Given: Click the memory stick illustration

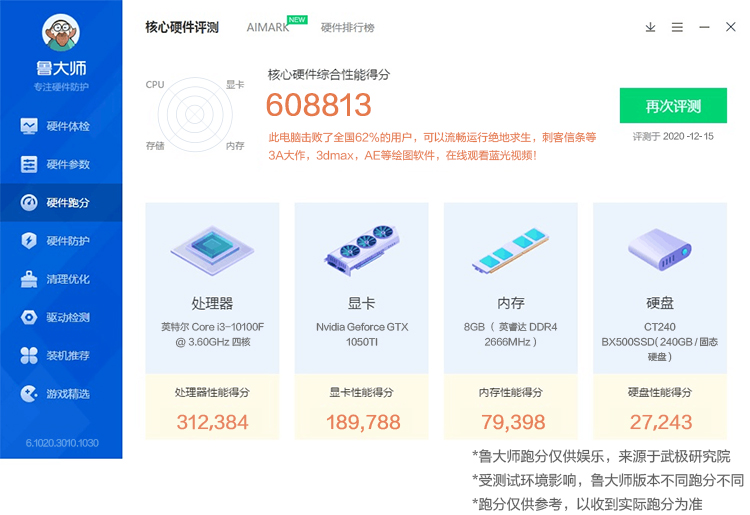Looking at the screenshot, I should [x=510, y=251].
